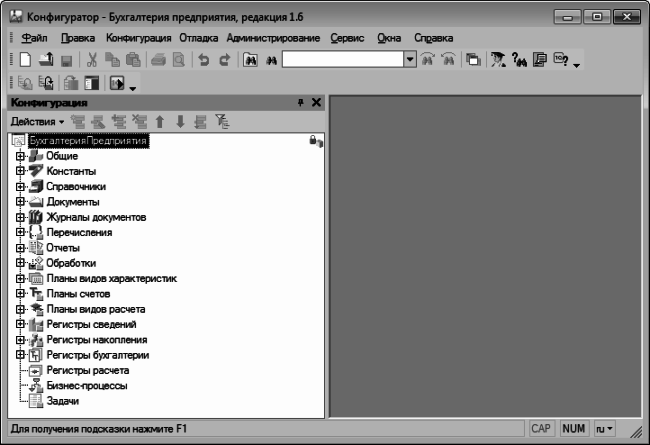
Task: Click the Open file icon
Action: point(46,60)
